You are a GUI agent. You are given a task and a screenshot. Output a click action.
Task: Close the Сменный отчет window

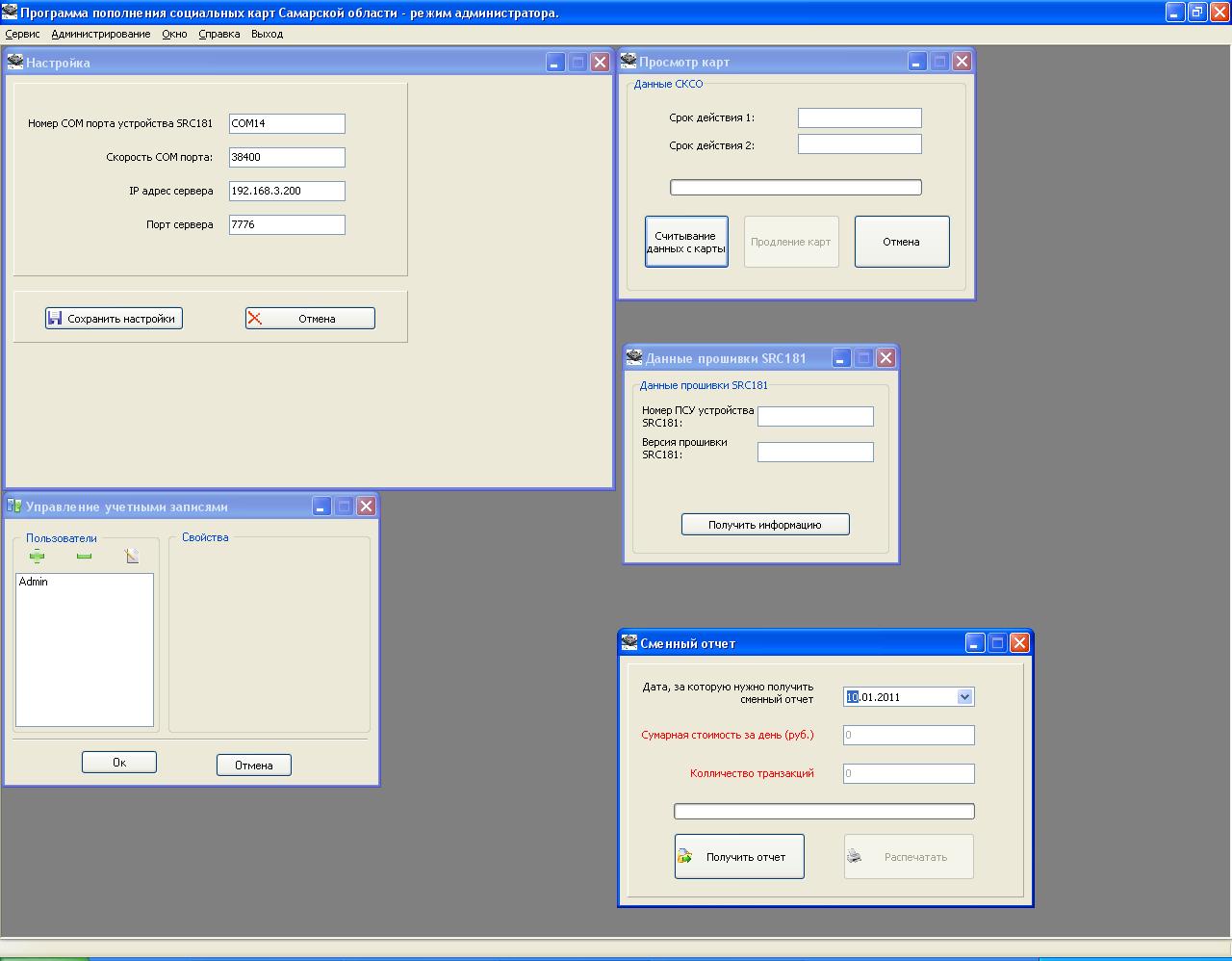(1020, 643)
